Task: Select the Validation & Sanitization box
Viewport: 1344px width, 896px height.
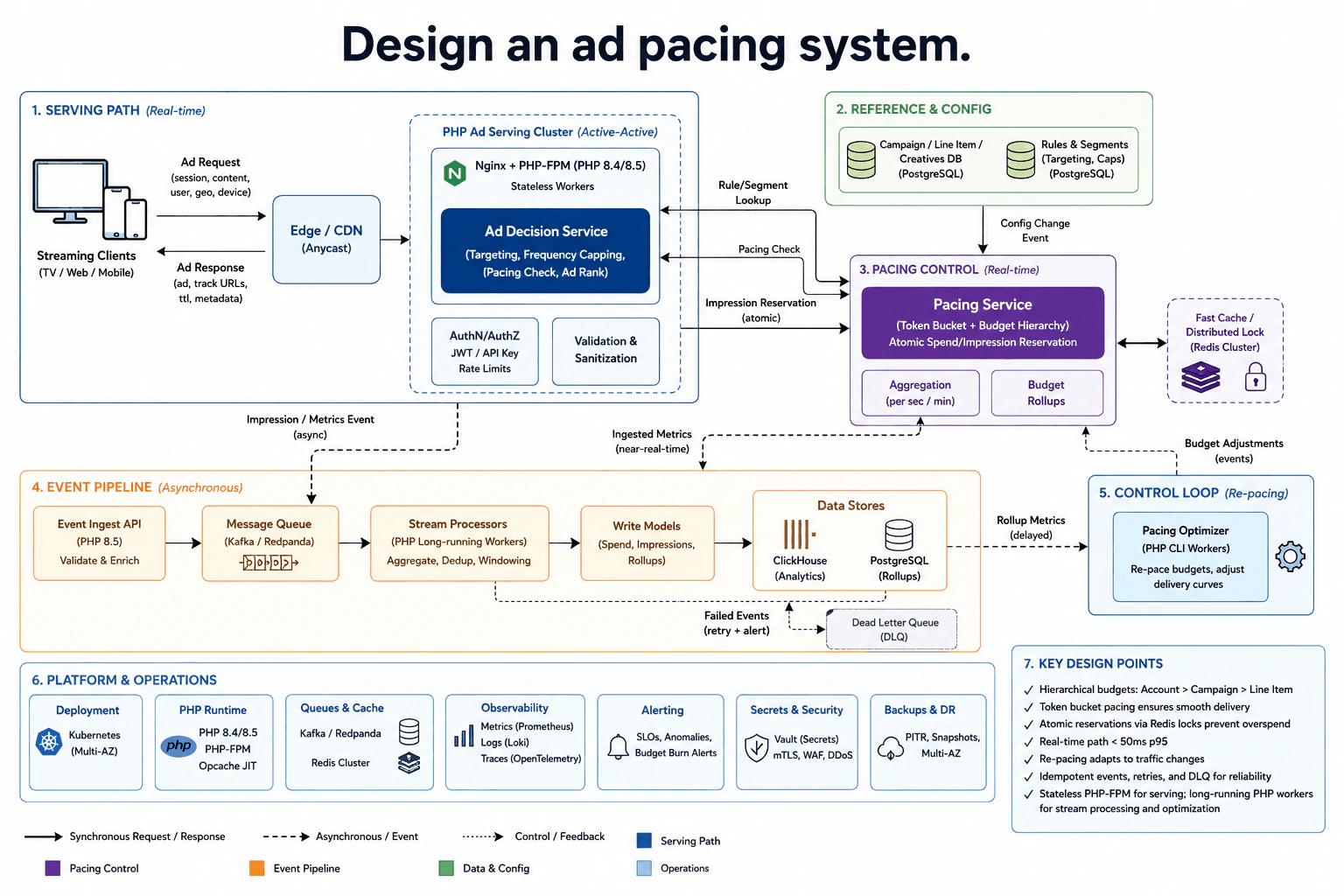Action: pyautogui.click(x=605, y=352)
